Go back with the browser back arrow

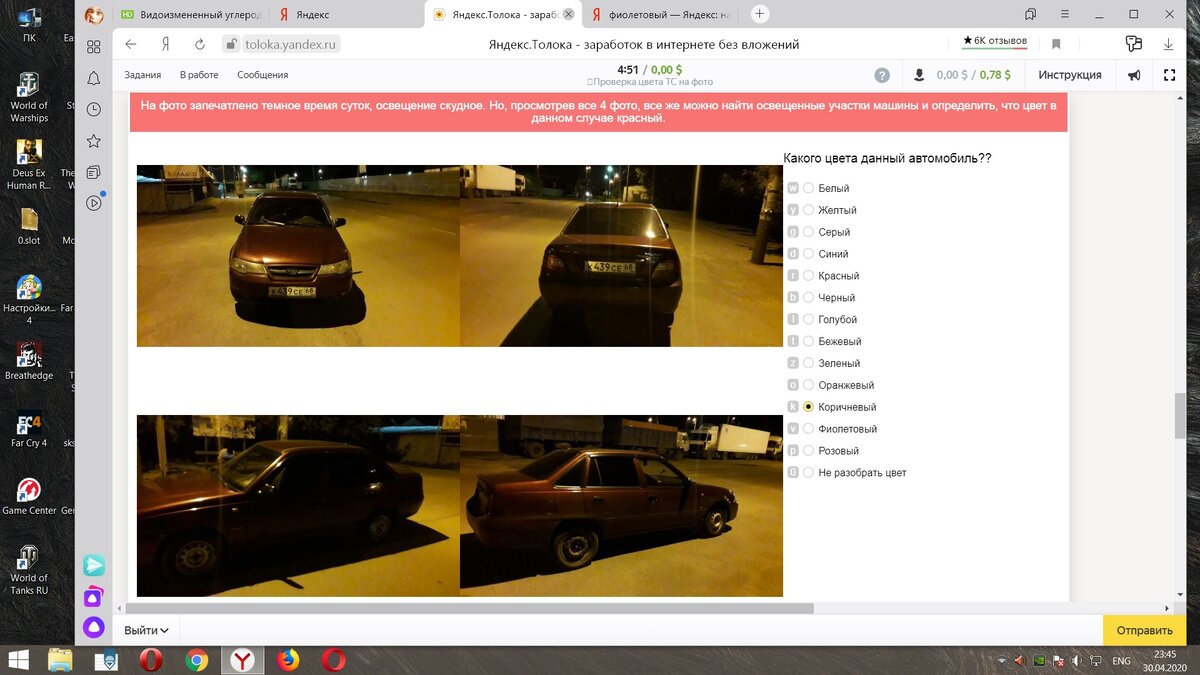(x=131, y=45)
